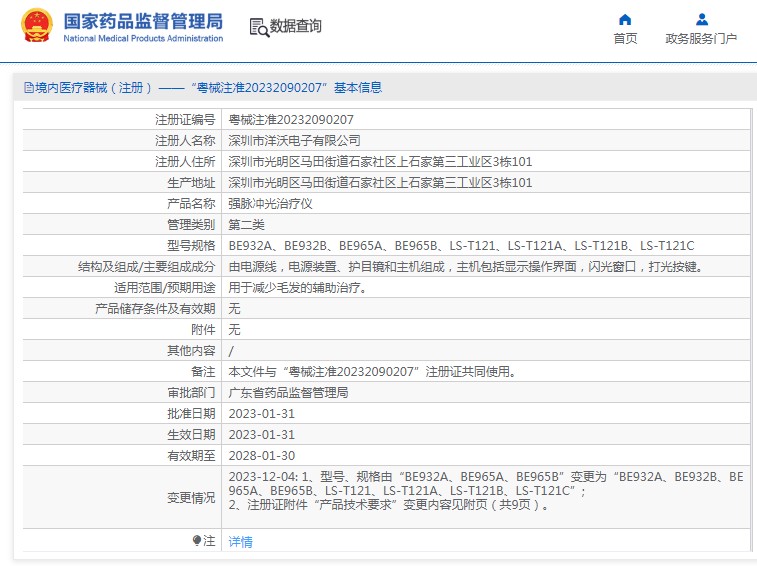The width and height of the screenshot is (757, 566).
Task: Click the 注册证附件 change line
Action: (389, 505)
